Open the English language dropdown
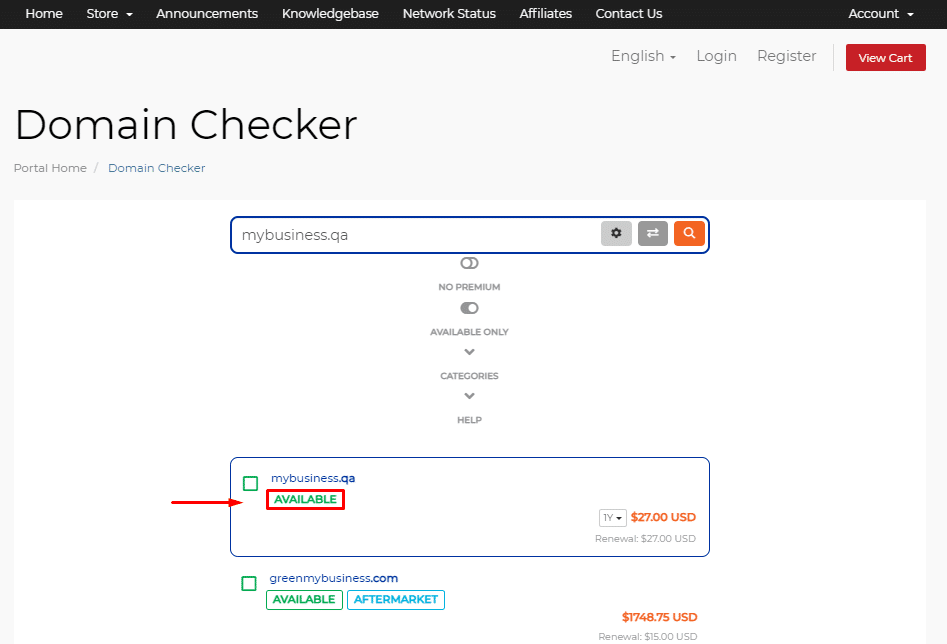Image resolution: width=947 pixels, height=644 pixels. coord(643,56)
